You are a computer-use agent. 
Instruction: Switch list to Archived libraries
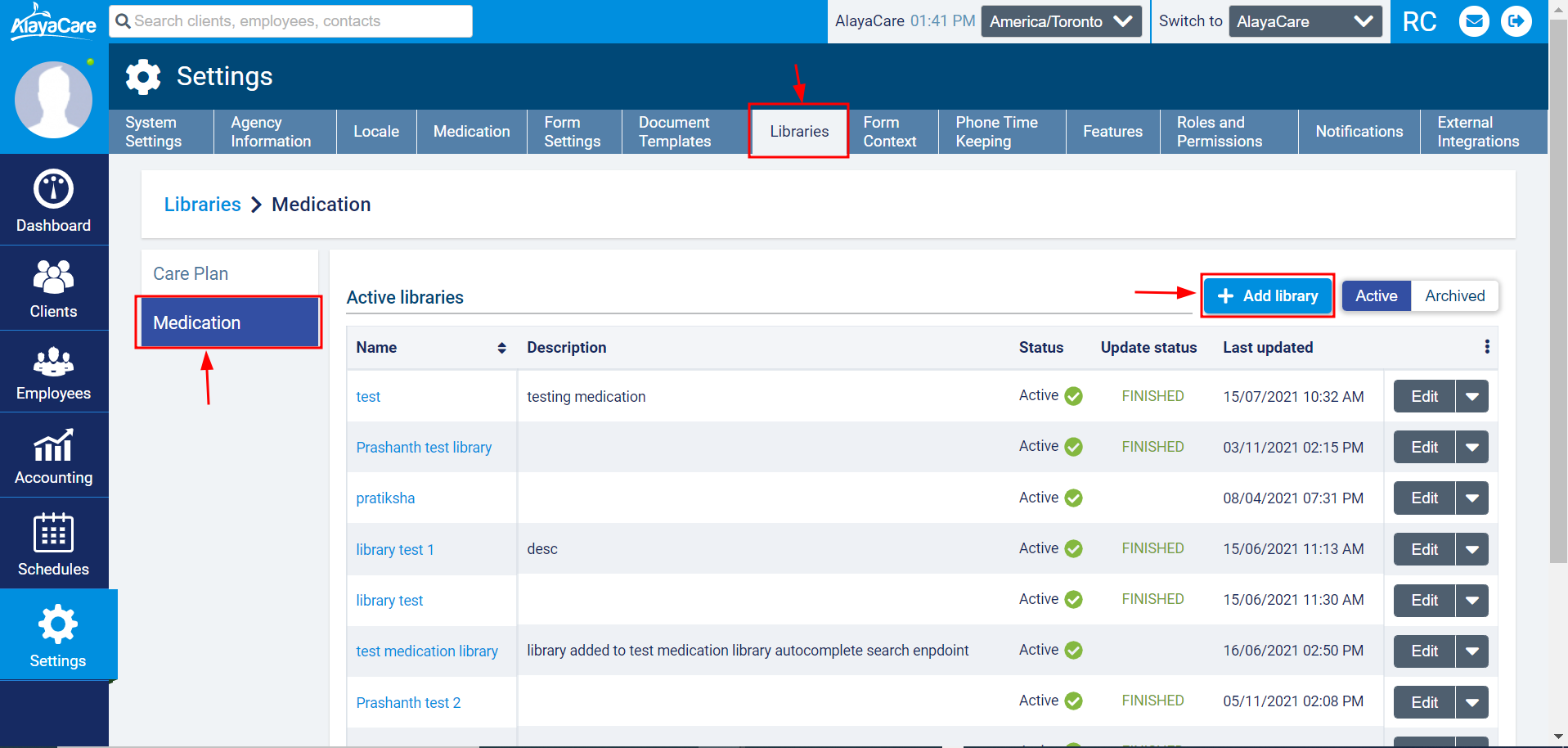pyautogui.click(x=1454, y=296)
